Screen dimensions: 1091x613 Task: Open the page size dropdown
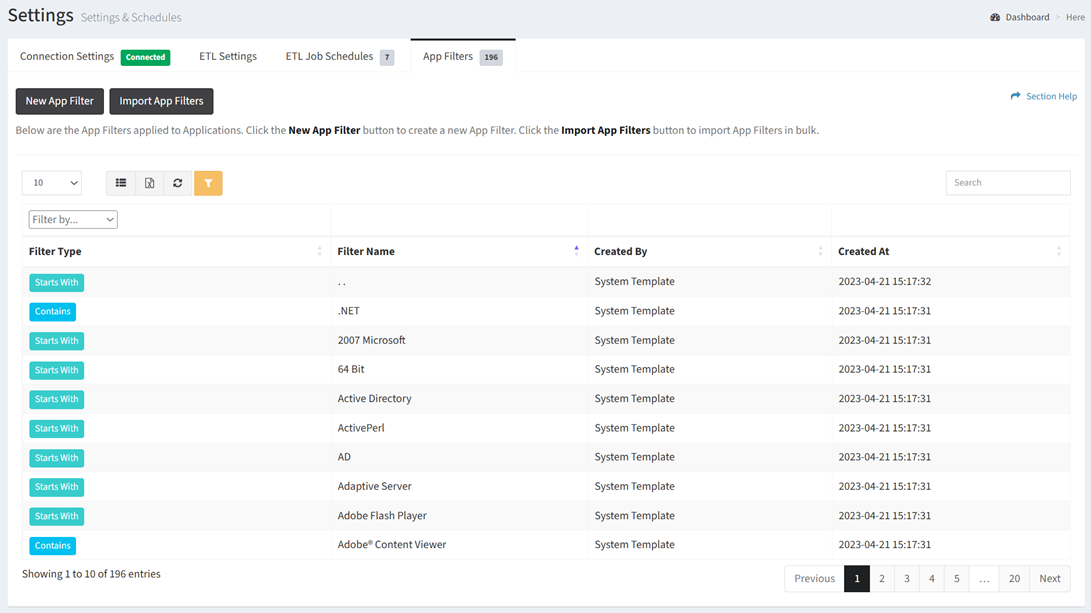tap(52, 183)
